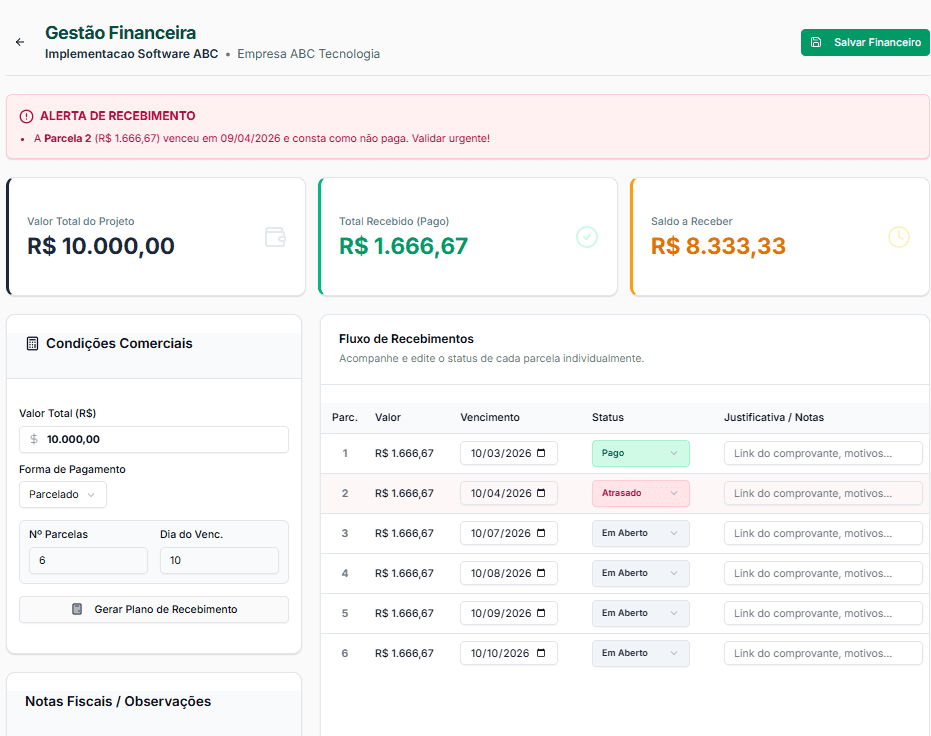Click the Nº Parcelas input field

[88, 560]
